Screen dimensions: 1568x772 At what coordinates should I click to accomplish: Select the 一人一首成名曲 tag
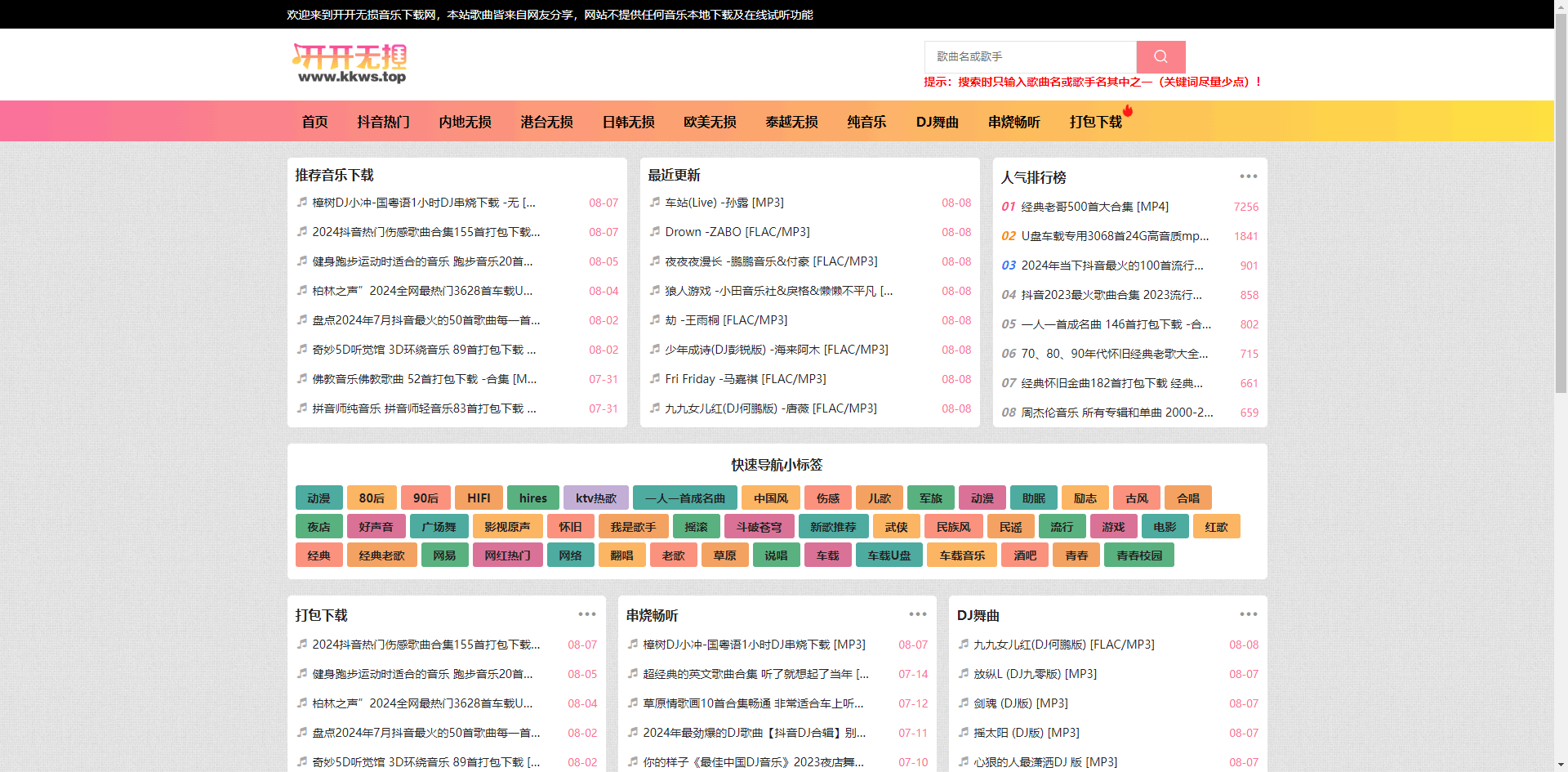685,498
